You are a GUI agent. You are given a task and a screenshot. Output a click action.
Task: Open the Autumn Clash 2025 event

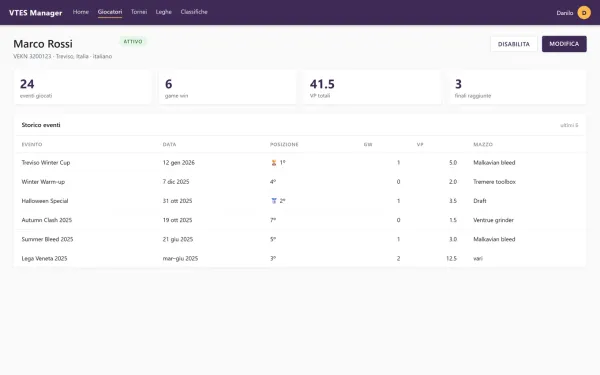(47, 220)
